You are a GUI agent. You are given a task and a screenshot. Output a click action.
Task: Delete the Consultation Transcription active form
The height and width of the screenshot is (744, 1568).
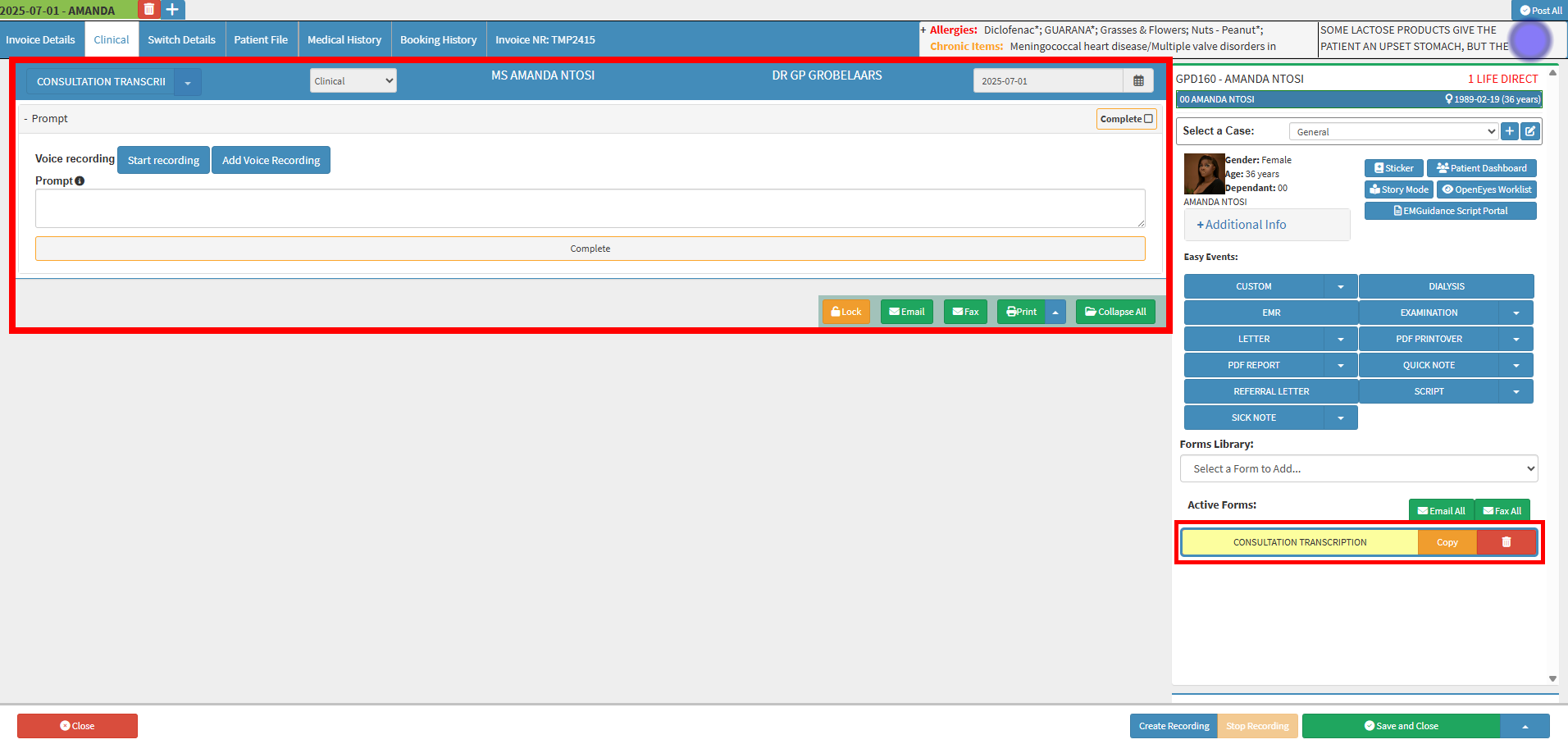(x=1506, y=542)
